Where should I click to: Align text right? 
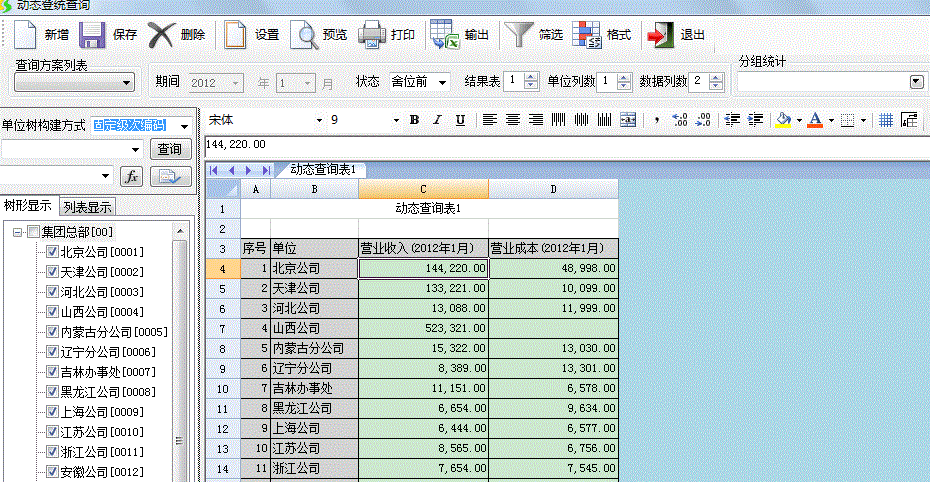536,120
